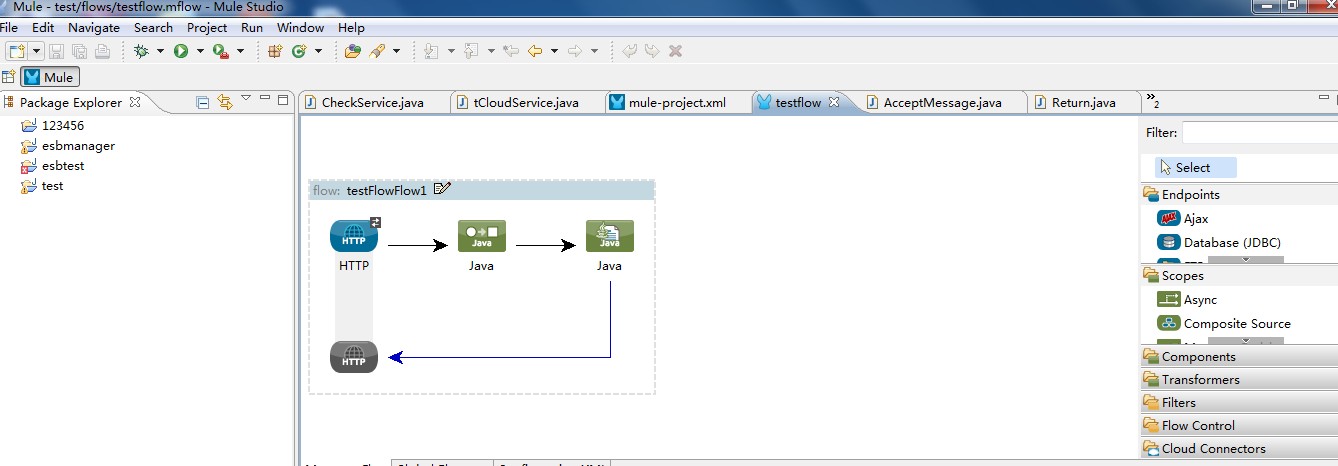Click the Forward navigation arrow
The width and height of the screenshot is (1338, 466).
tap(575, 51)
